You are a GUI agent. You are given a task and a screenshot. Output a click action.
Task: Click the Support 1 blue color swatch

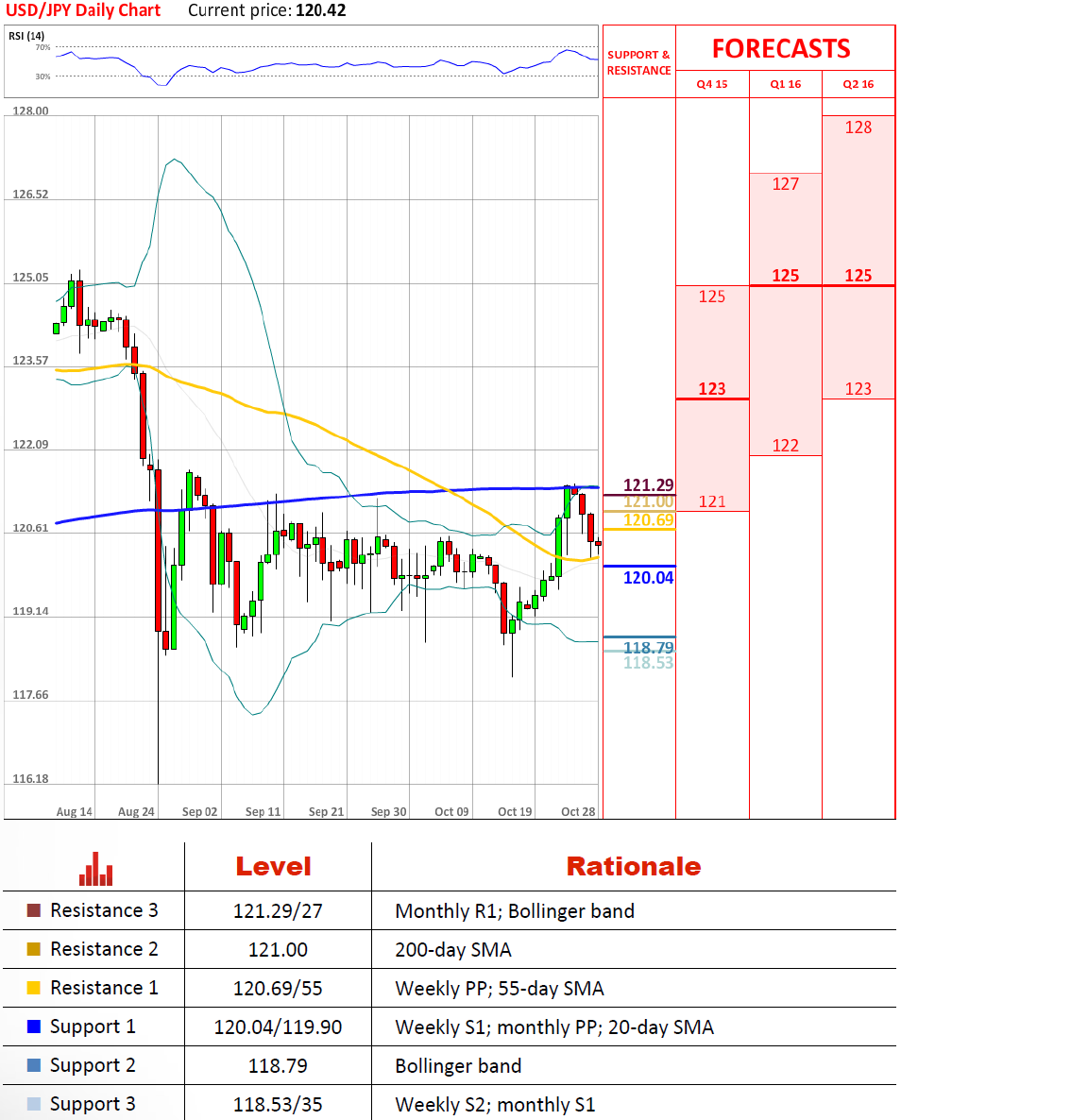(34, 1027)
